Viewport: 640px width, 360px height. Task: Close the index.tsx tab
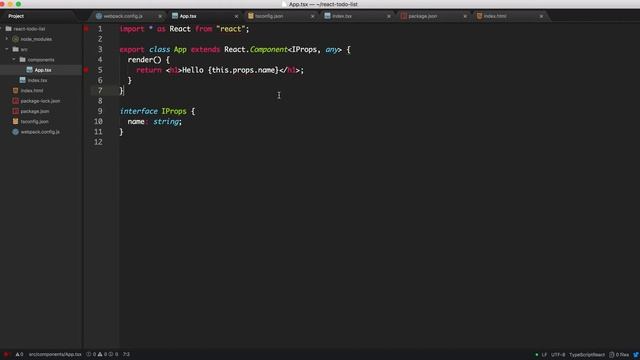(389, 16)
